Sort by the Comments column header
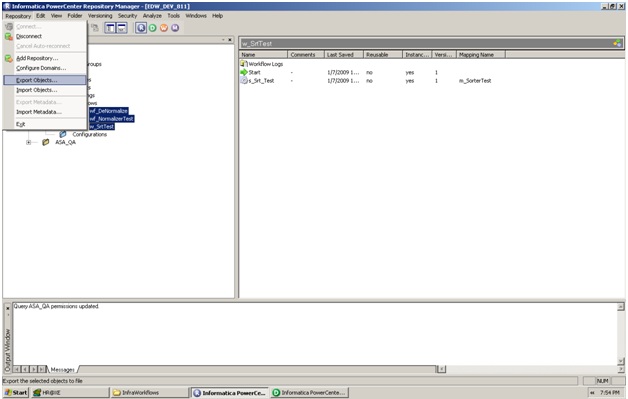This screenshot has height=399, width=628. pyautogui.click(x=306, y=54)
